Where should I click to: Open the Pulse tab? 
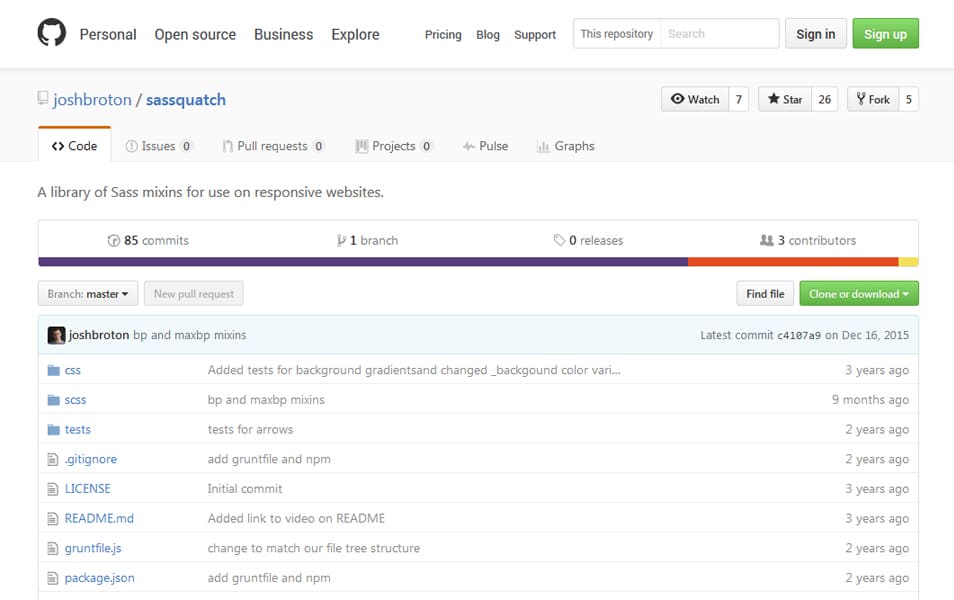pos(485,146)
